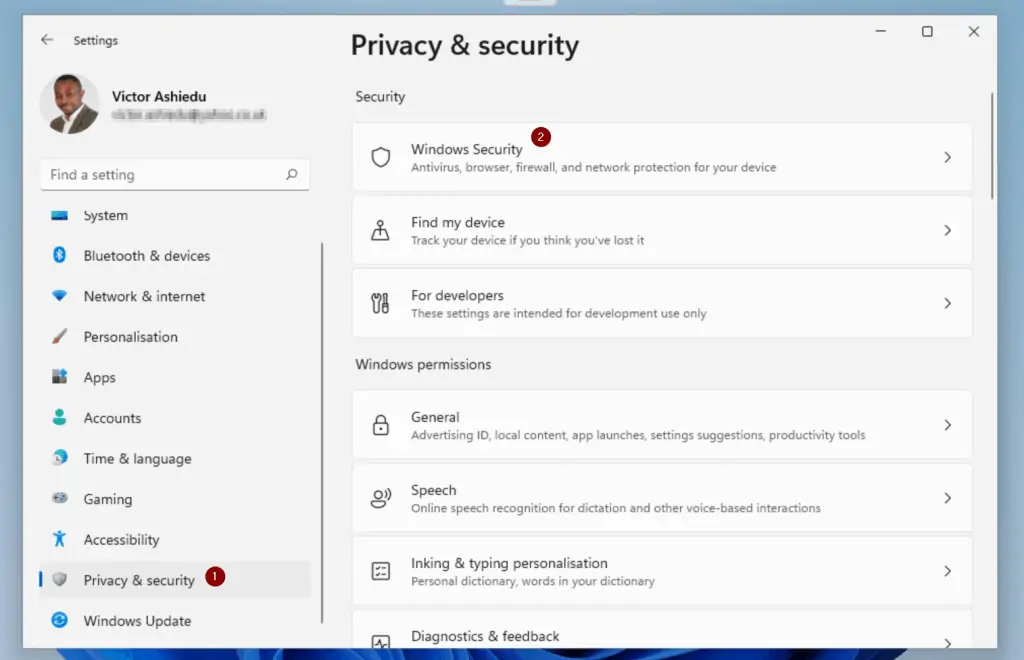The height and width of the screenshot is (660, 1024).
Task: Click the Windows Update sync icon
Action: click(x=59, y=620)
